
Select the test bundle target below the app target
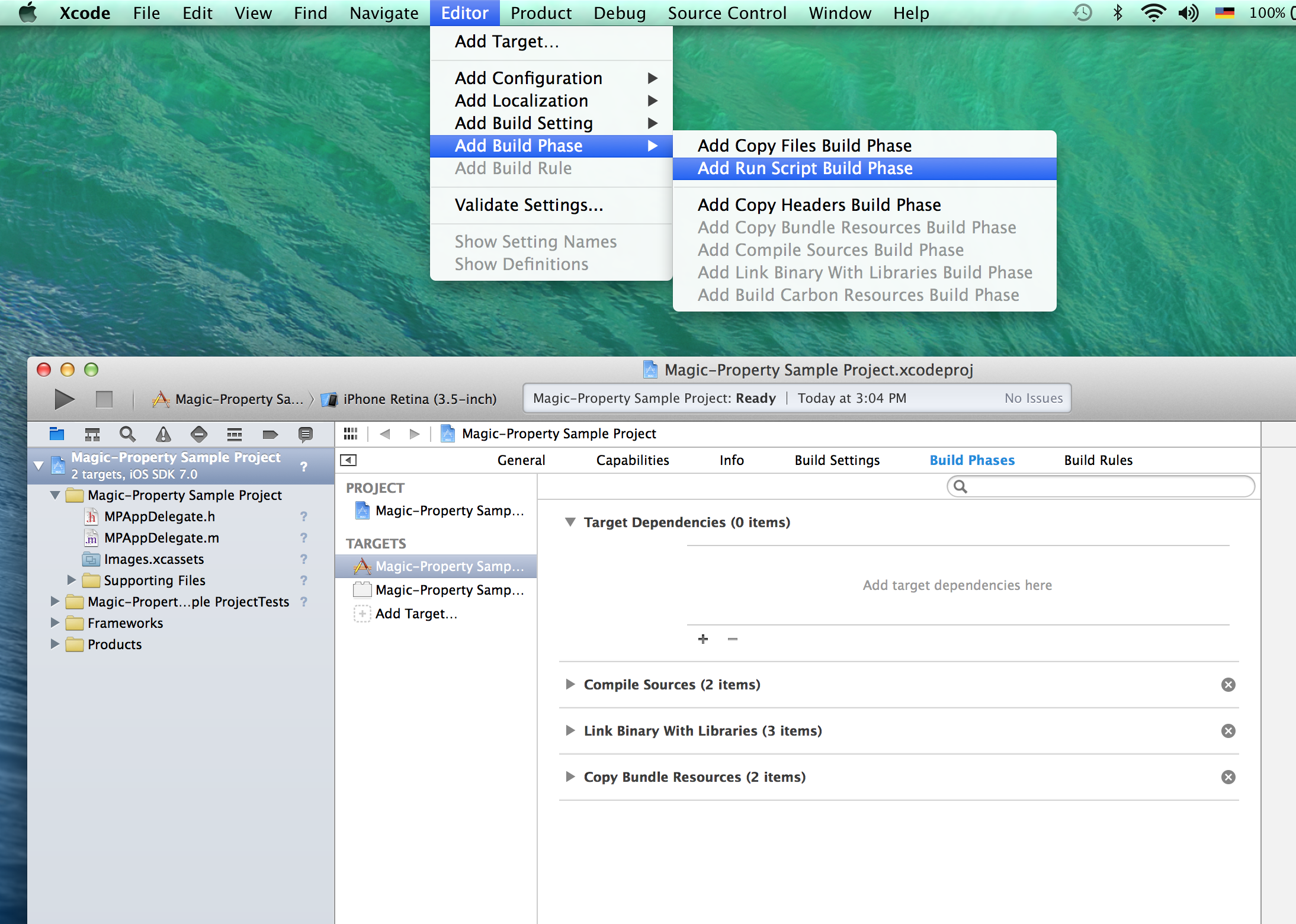pyautogui.click(x=437, y=590)
